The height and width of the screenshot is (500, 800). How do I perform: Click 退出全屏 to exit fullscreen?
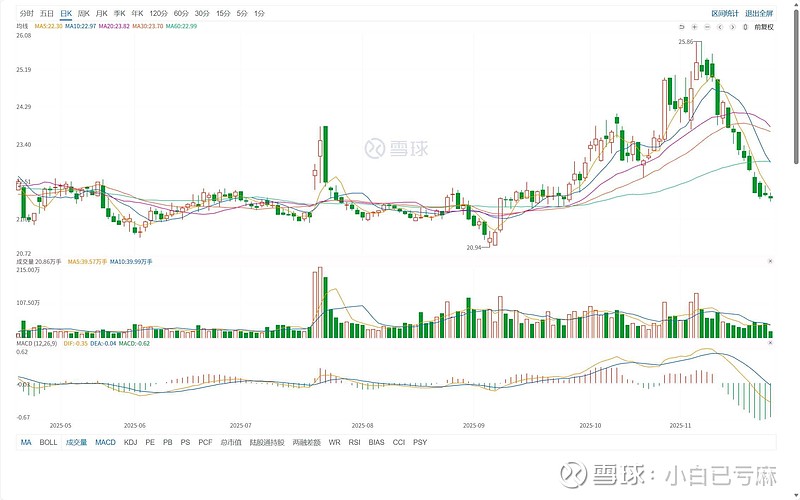tap(759, 13)
